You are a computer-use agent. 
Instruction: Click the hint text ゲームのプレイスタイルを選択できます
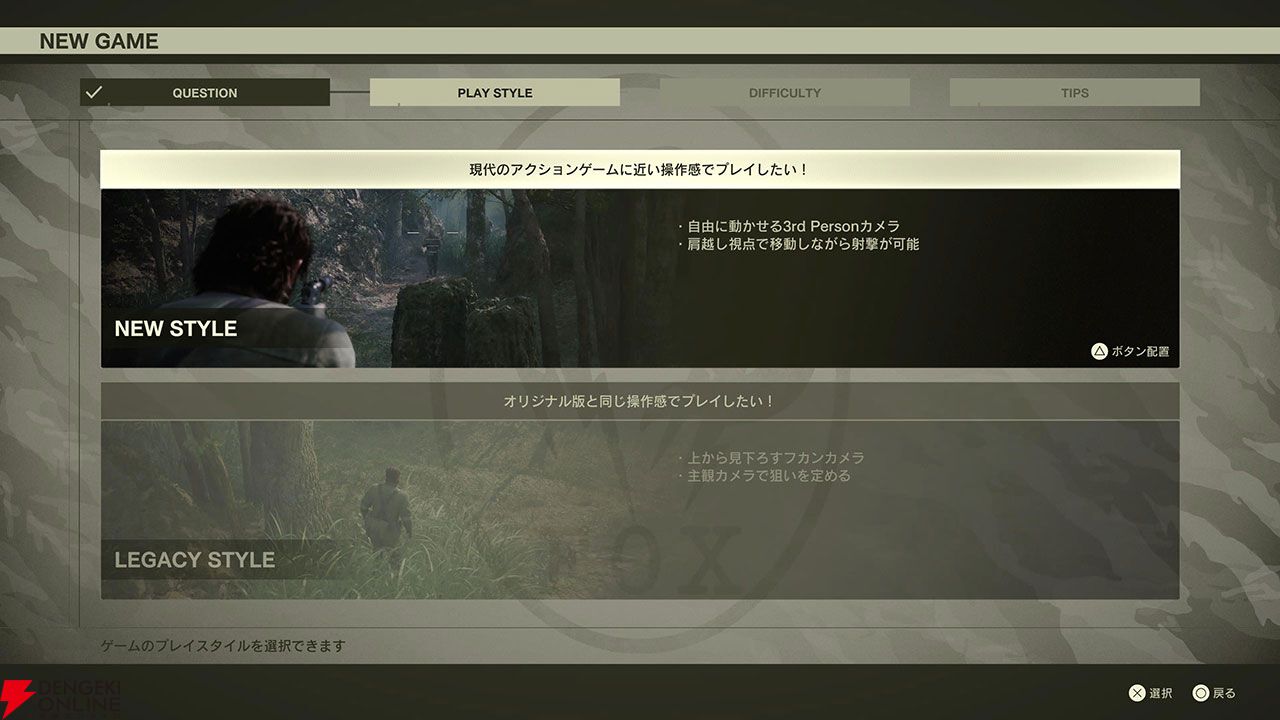pyautogui.click(x=223, y=646)
